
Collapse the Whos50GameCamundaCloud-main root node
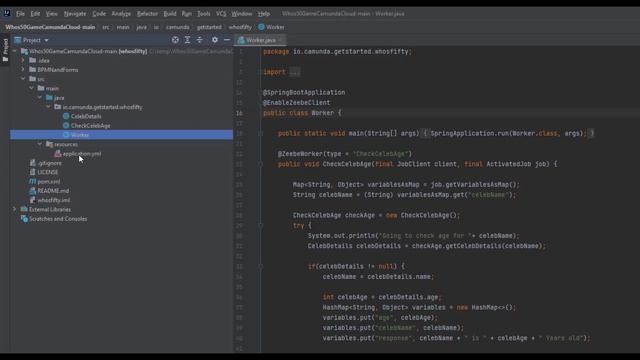point(15,51)
